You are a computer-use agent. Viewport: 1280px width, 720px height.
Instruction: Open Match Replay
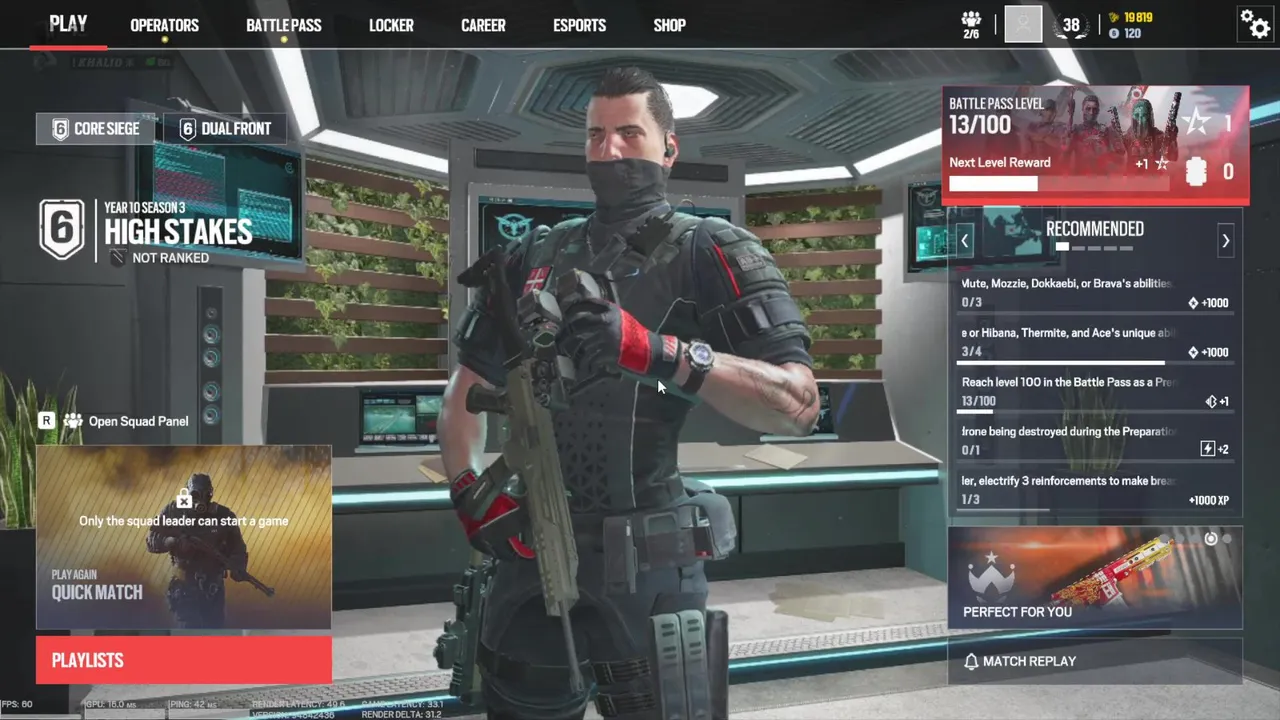(x=1095, y=661)
